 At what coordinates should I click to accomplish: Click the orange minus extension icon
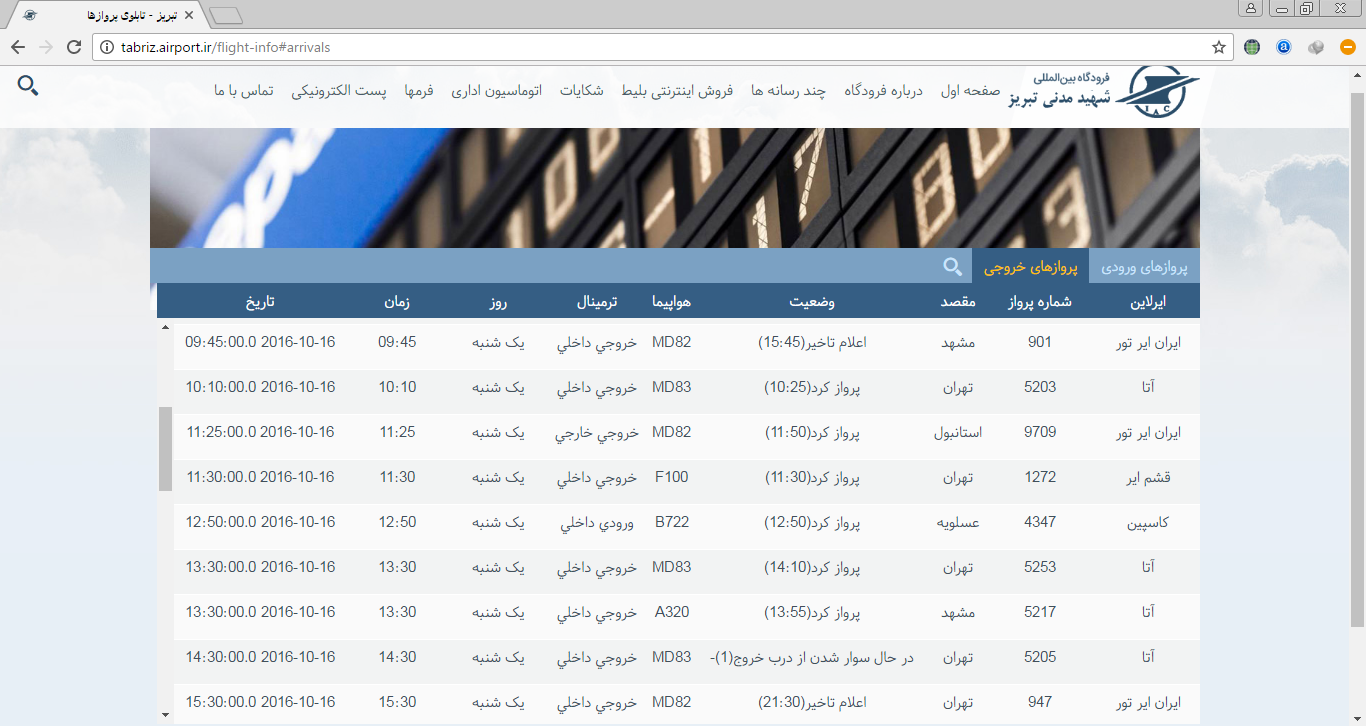coord(1347,47)
